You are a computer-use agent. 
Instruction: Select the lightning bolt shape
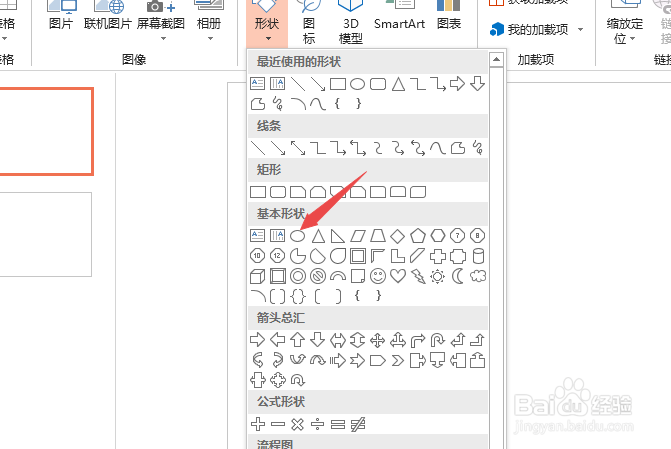click(418, 276)
